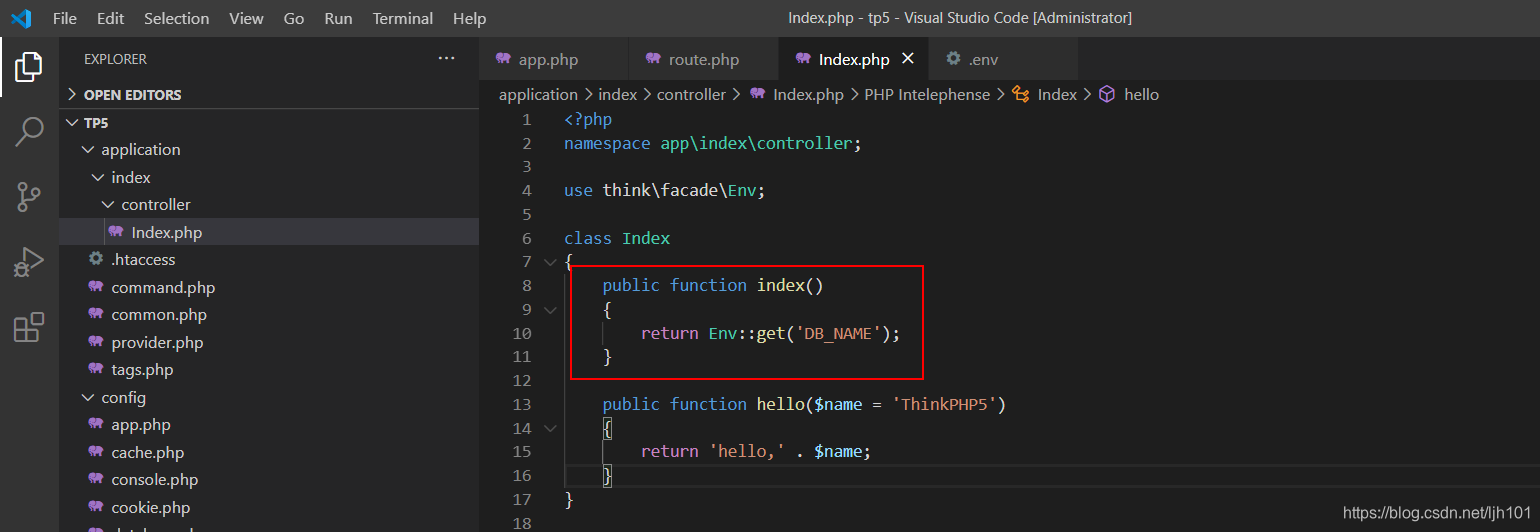Fold the index function at line 9

point(549,310)
